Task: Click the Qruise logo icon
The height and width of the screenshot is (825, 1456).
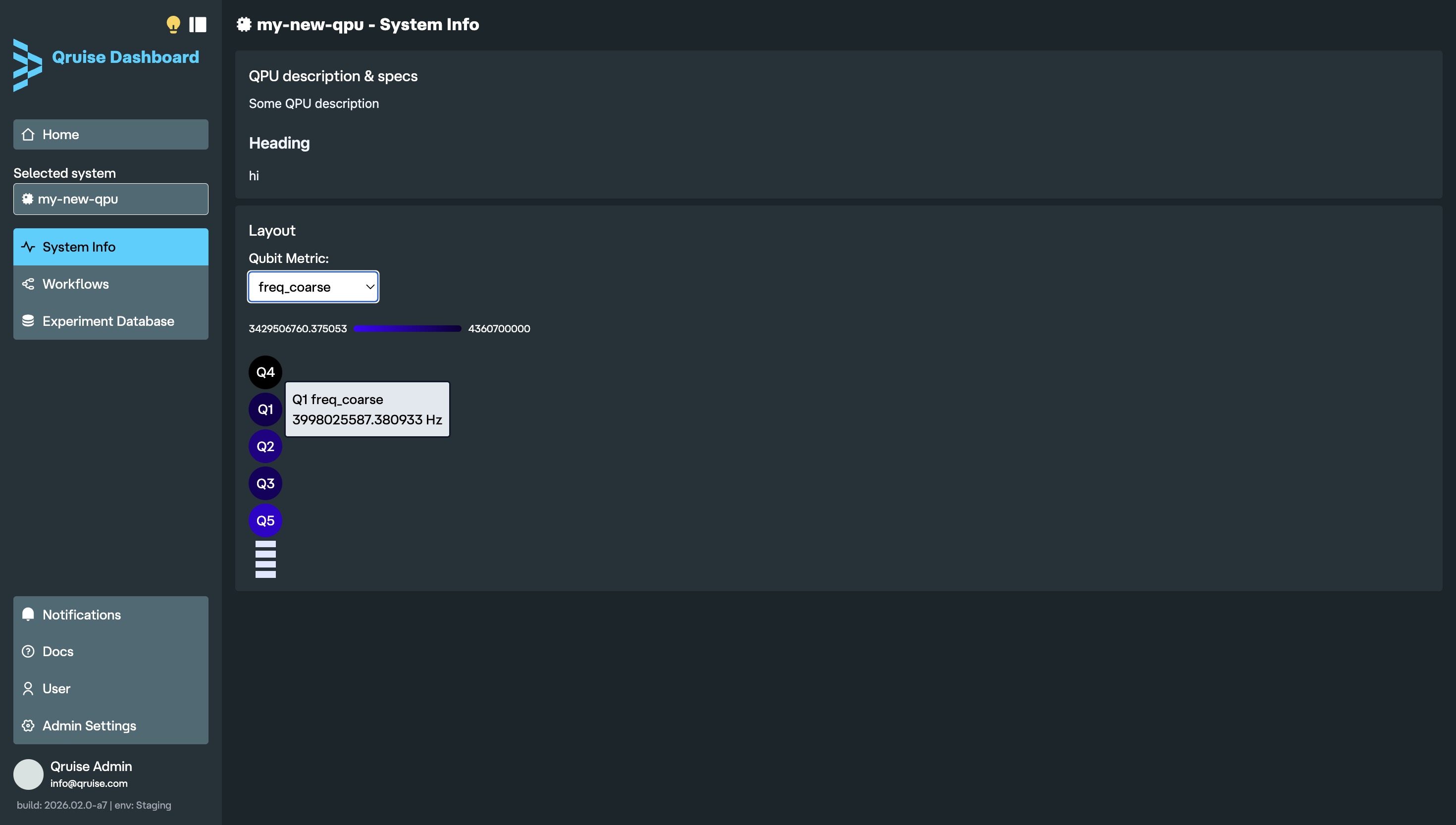Action: (x=27, y=65)
